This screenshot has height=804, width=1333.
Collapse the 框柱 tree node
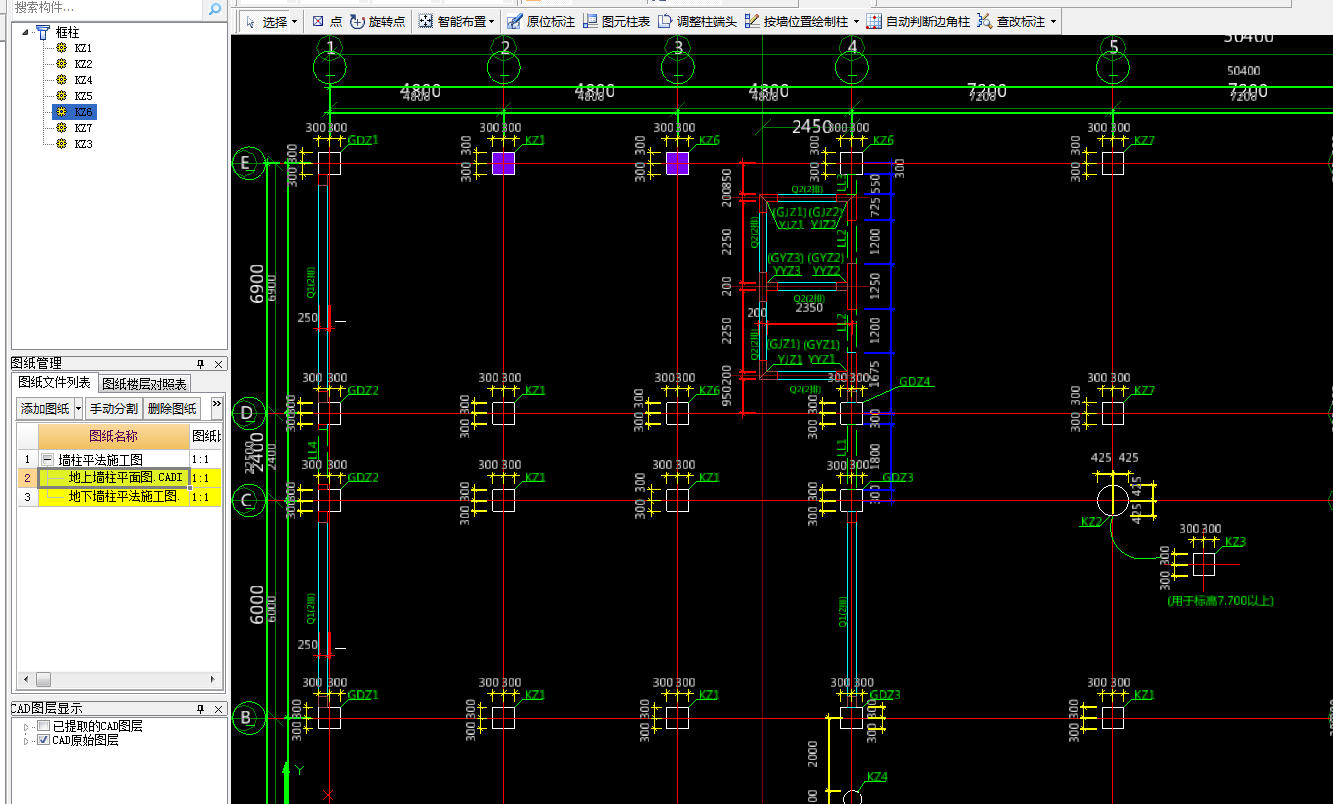[x=25, y=32]
